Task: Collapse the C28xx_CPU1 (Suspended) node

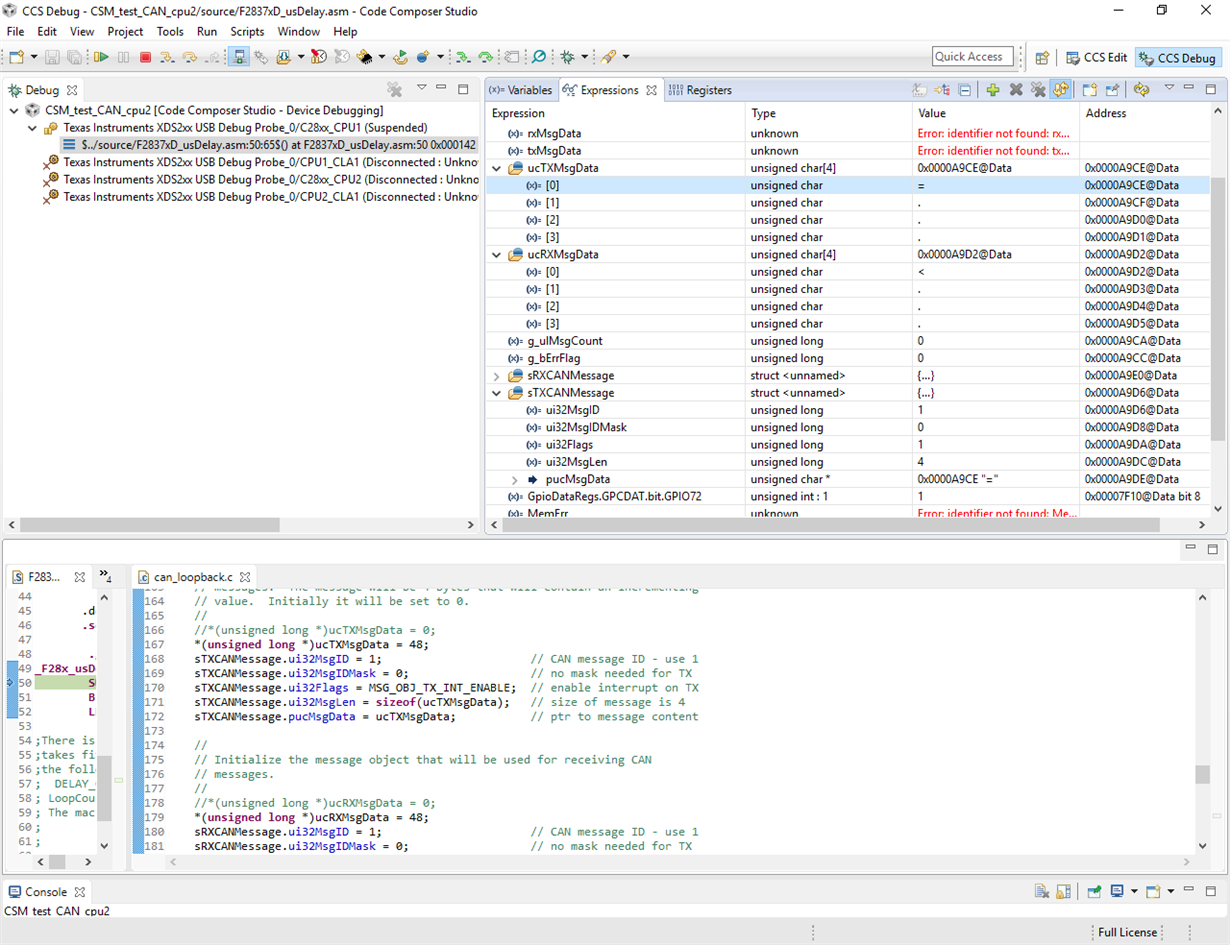Action: click(32, 128)
